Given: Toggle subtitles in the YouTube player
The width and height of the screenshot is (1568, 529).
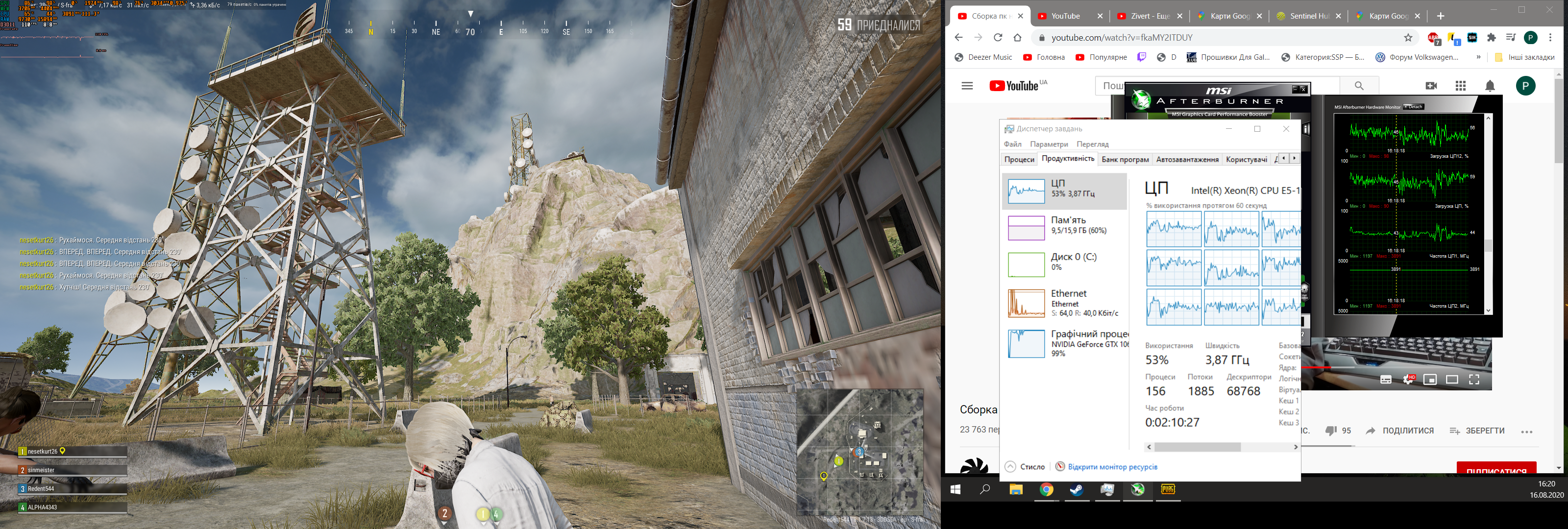Looking at the screenshot, I should [1386, 379].
